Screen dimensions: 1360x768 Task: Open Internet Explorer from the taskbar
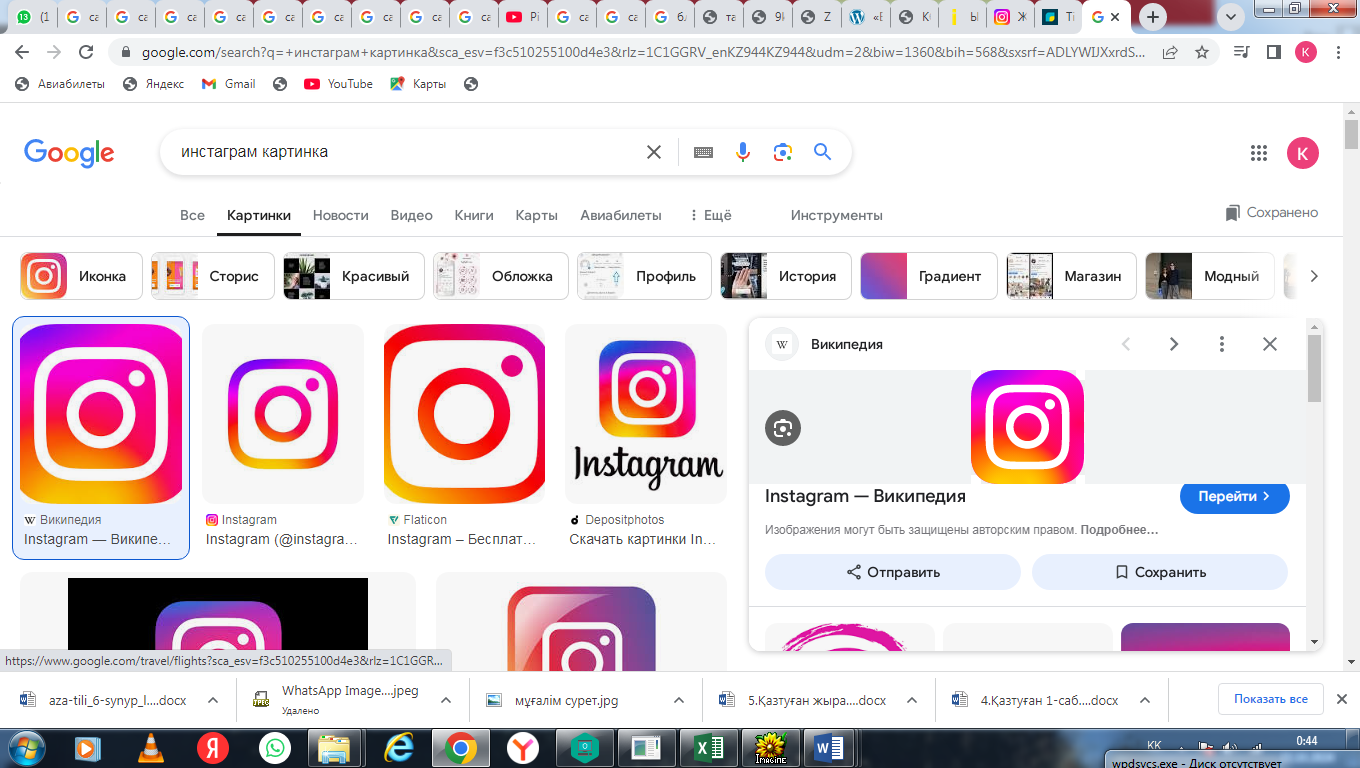coord(398,748)
